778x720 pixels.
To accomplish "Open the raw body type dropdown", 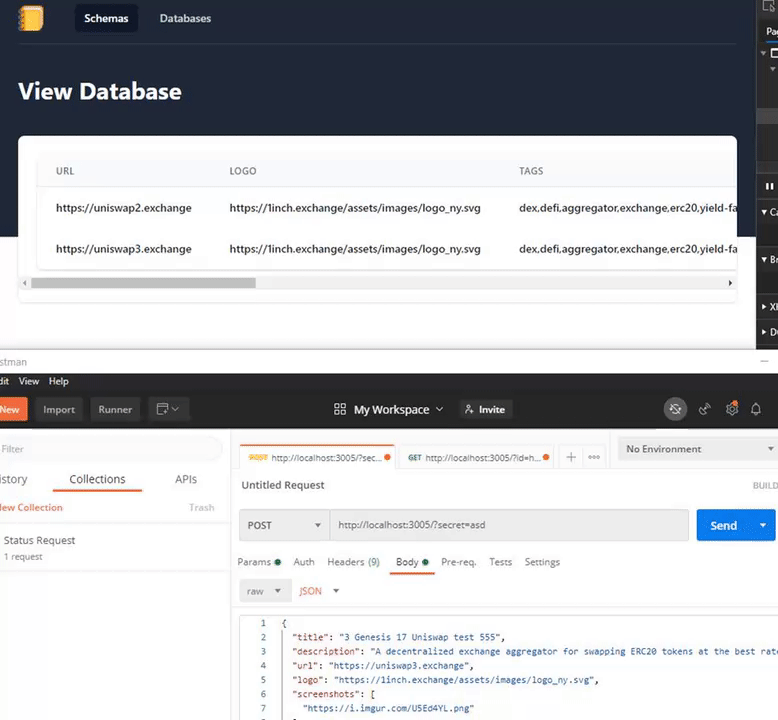I will 265,591.
